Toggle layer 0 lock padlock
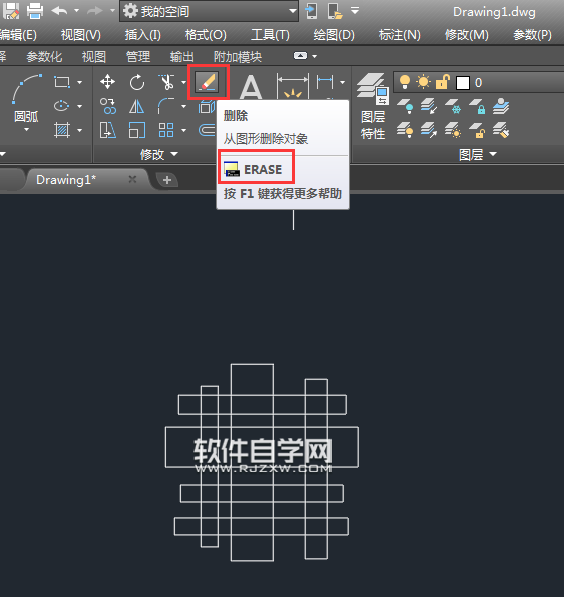Viewport: 564px width, 597px height. pyautogui.click(x=443, y=82)
